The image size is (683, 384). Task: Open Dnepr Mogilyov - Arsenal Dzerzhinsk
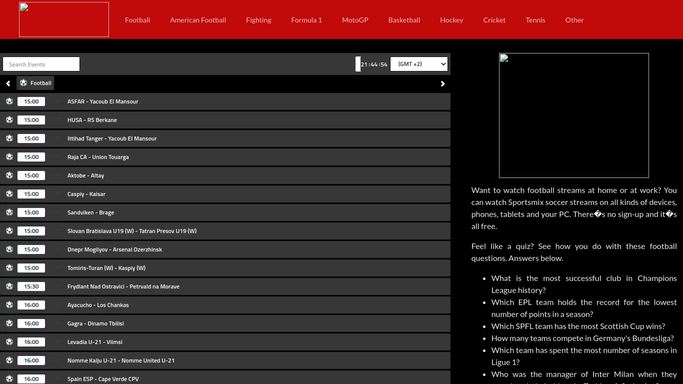pyautogui.click(x=115, y=249)
